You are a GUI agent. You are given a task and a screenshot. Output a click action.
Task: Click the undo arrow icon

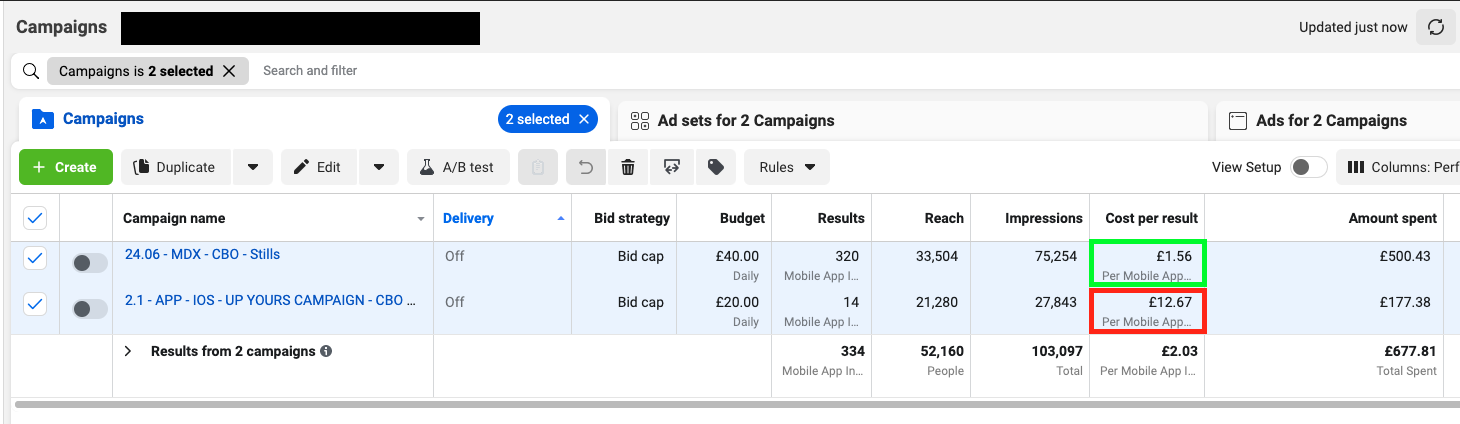[586, 167]
